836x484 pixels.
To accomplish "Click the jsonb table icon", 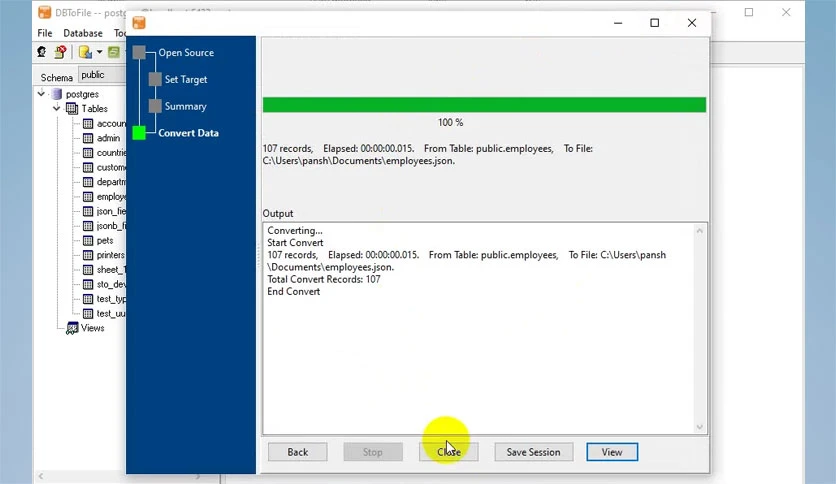I will 88,226.
